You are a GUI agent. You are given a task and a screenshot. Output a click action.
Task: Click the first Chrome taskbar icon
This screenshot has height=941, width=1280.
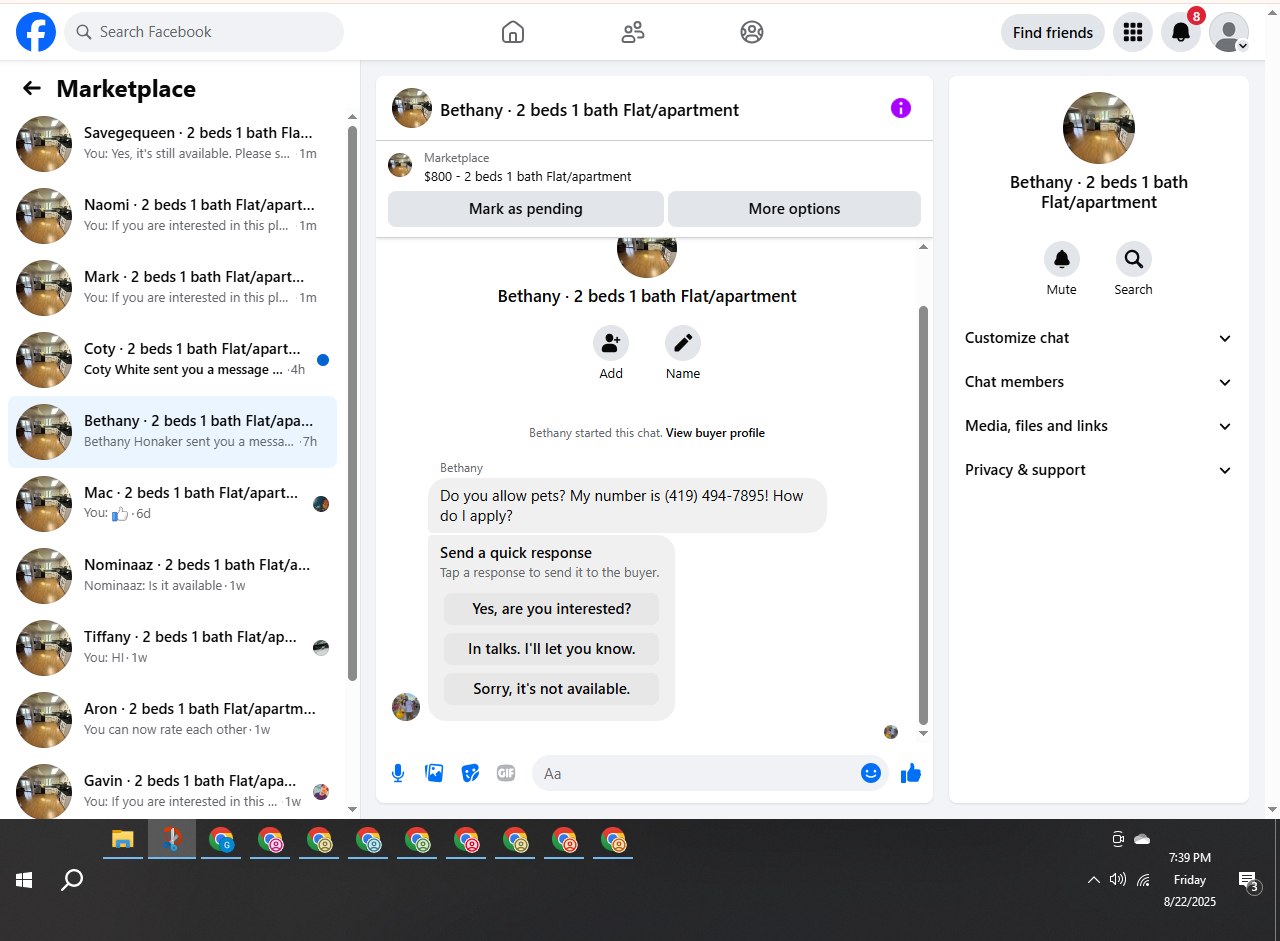point(221,840)
